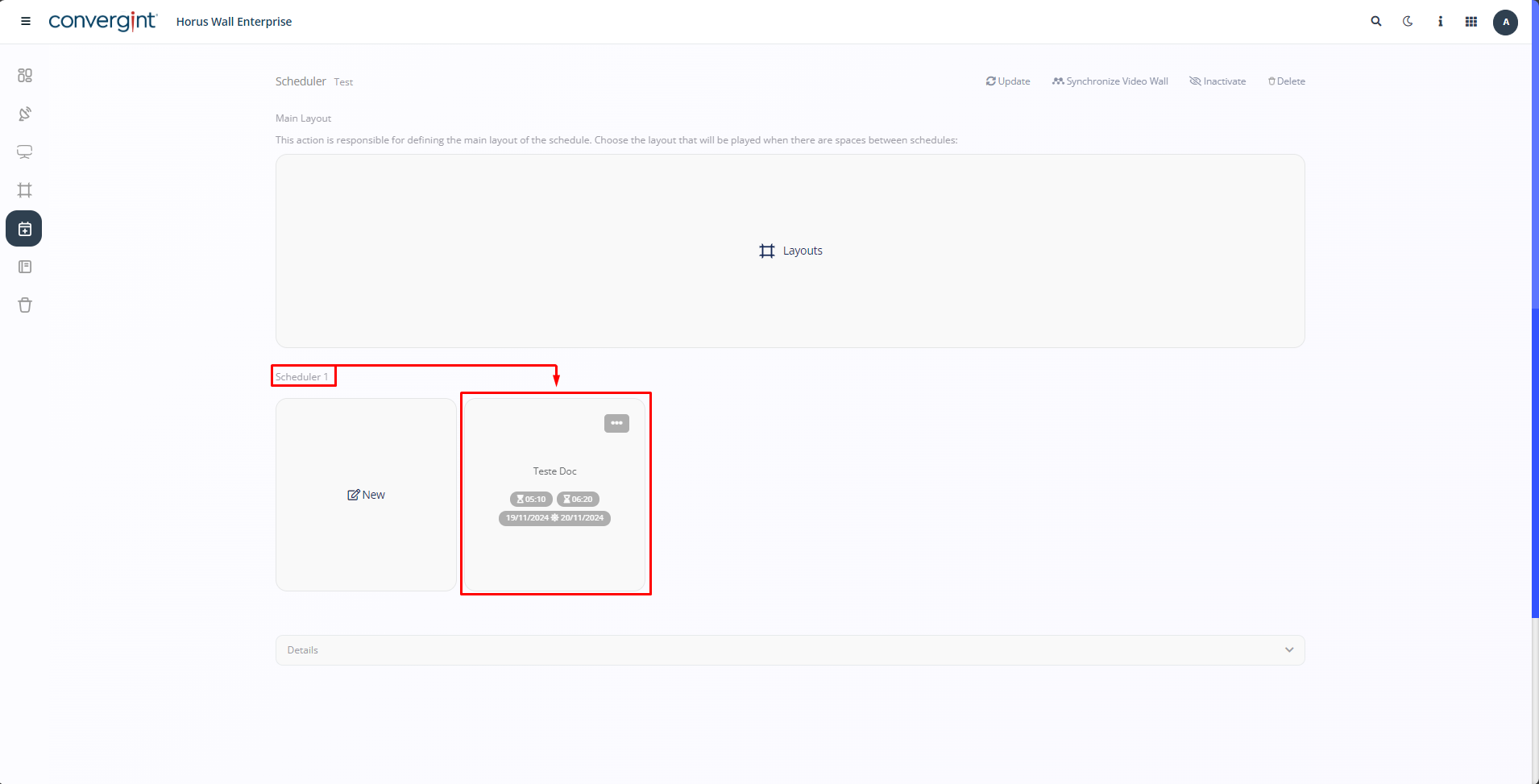Open the layouts frame icon in sidebar
The width and height of the screenshot is (1539, 784).
[25, 190]
